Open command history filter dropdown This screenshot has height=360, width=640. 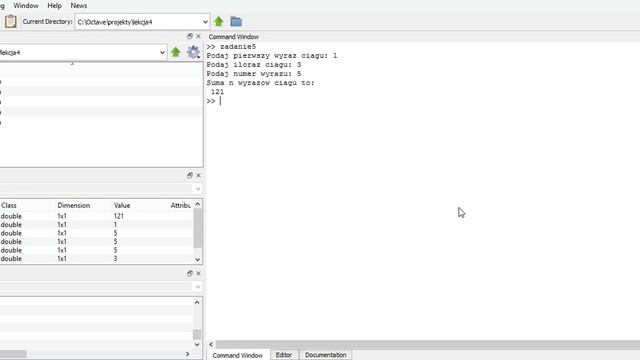(198, 287)
